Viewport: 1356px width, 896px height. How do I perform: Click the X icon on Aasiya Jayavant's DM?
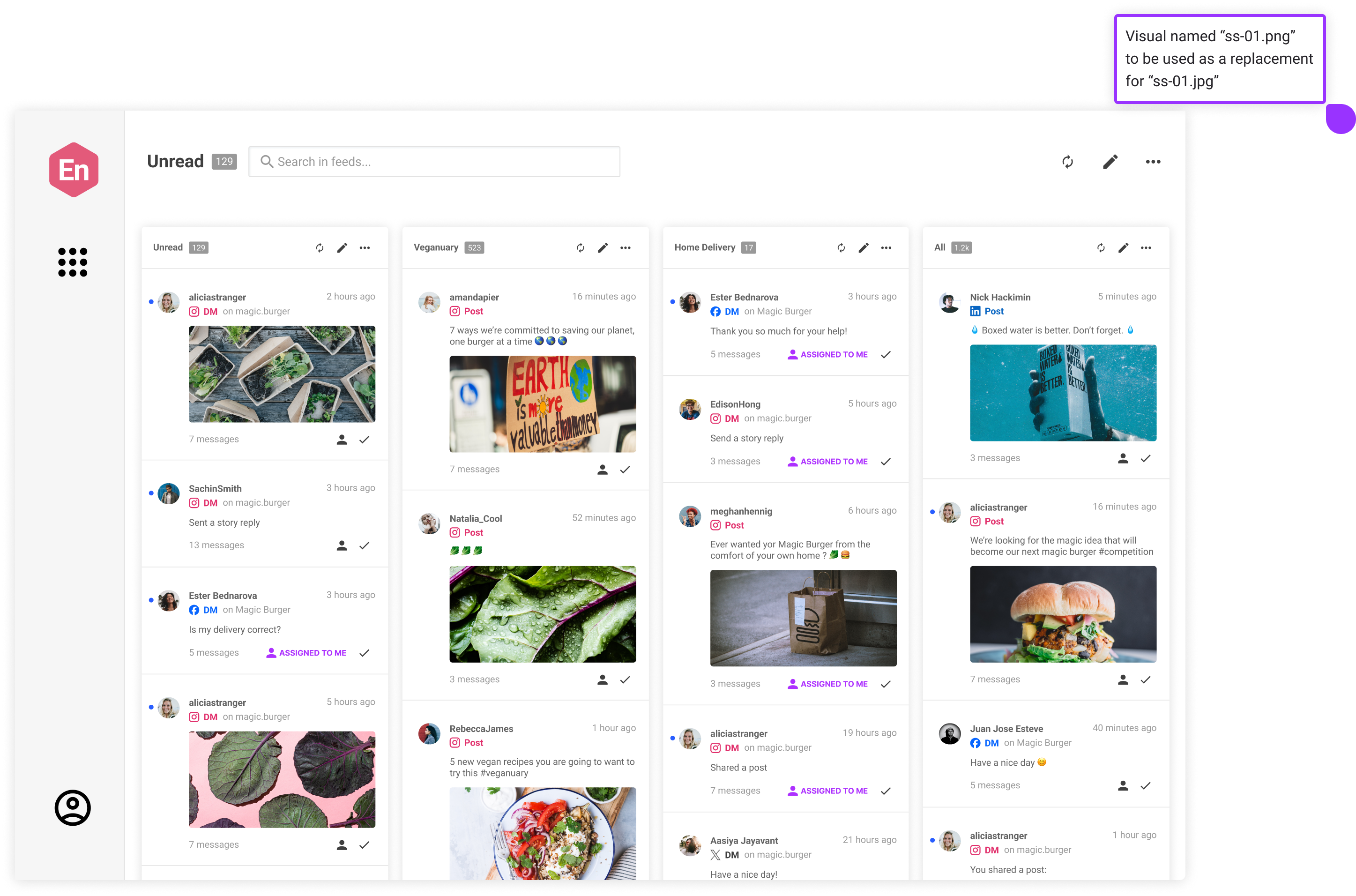coord(715,855)
